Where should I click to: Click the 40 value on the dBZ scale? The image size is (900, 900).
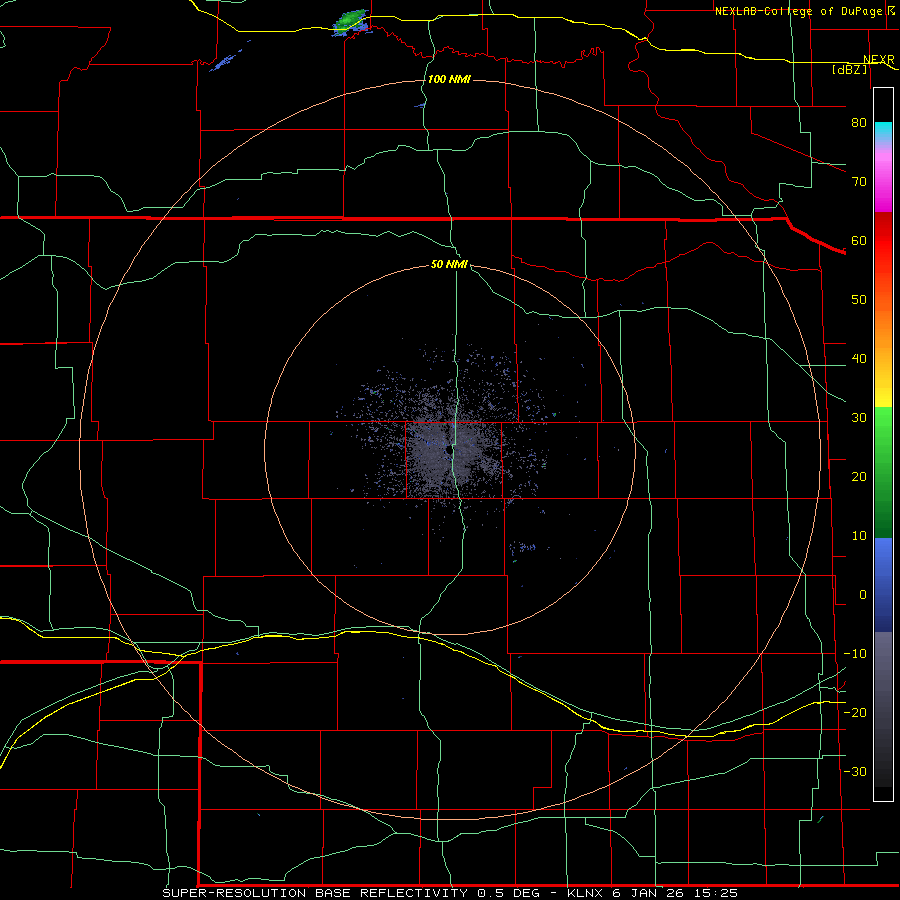tap(859, 359)
